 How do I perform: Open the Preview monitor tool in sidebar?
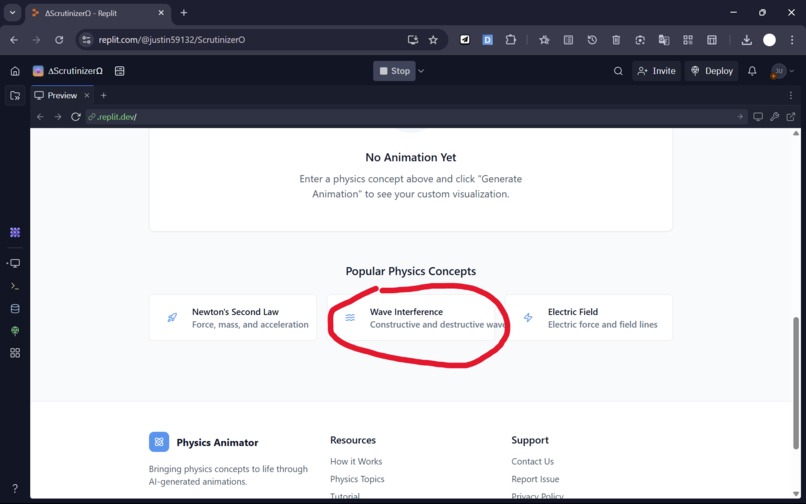click(15, 263)
